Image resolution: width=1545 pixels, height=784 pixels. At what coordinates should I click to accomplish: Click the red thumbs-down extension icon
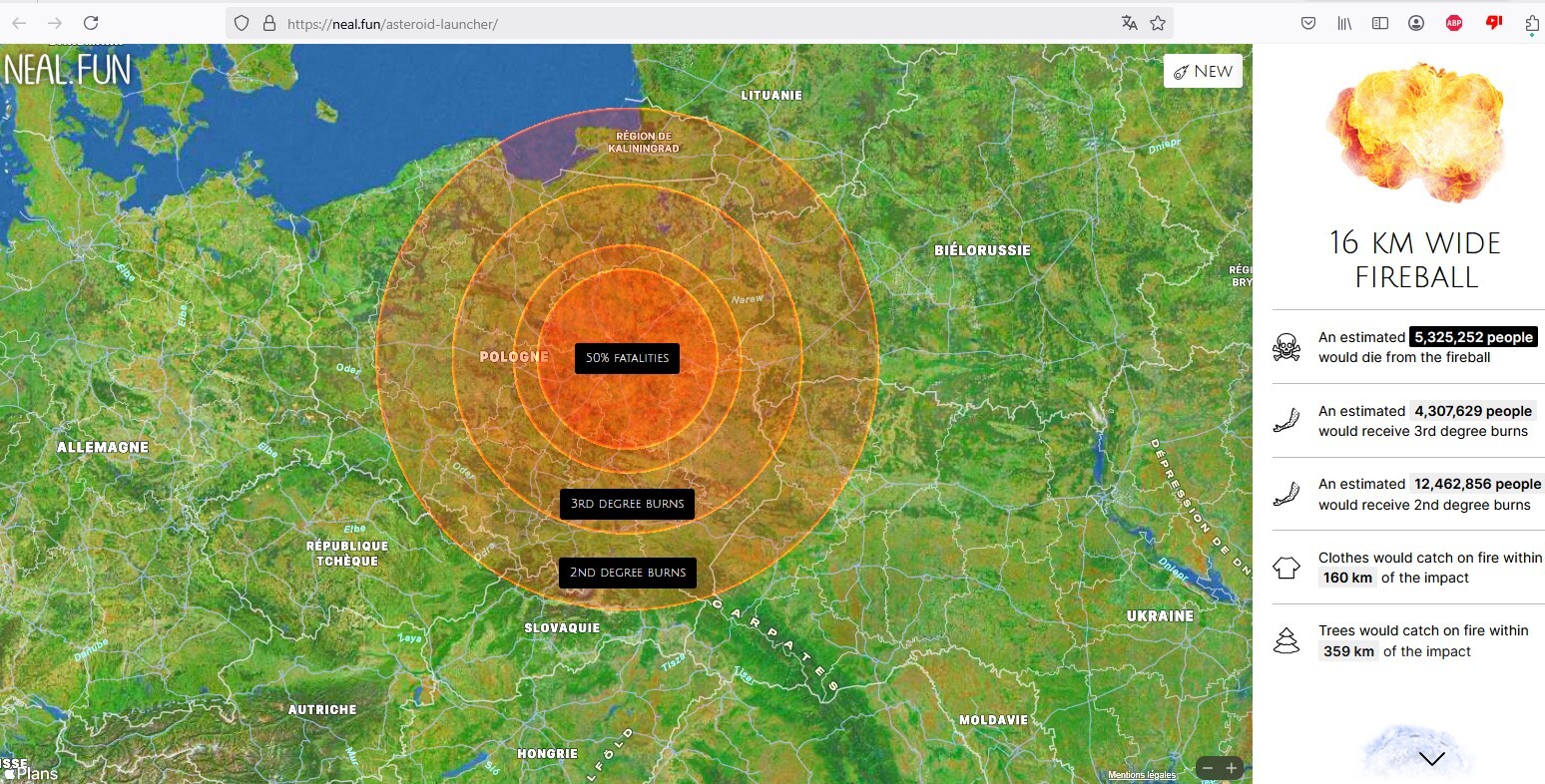[x=1493, y=23]
